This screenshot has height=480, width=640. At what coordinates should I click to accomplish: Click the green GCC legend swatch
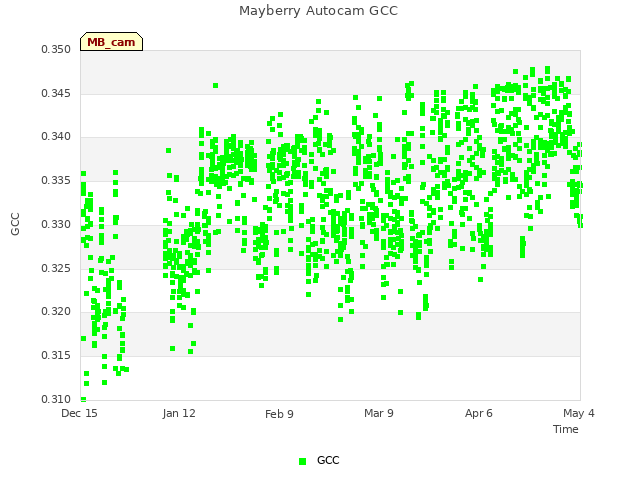click(x=302, y=461)
